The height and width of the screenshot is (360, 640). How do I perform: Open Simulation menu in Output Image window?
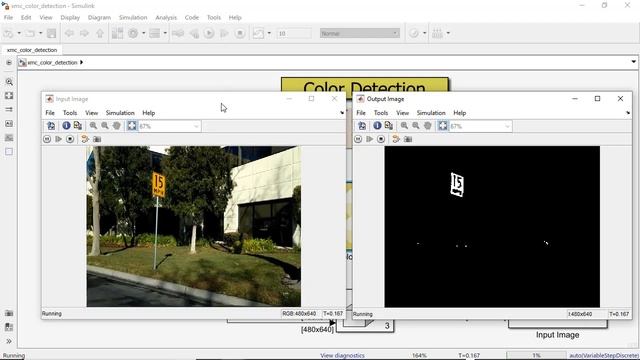pos(431,113)
